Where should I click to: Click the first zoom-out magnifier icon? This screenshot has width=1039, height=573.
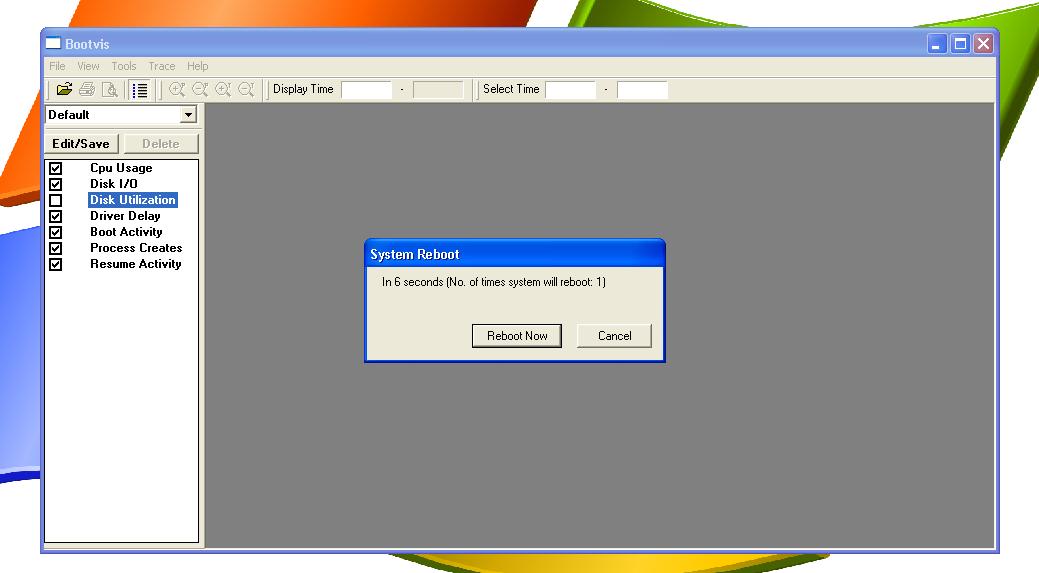coord(200,89)
